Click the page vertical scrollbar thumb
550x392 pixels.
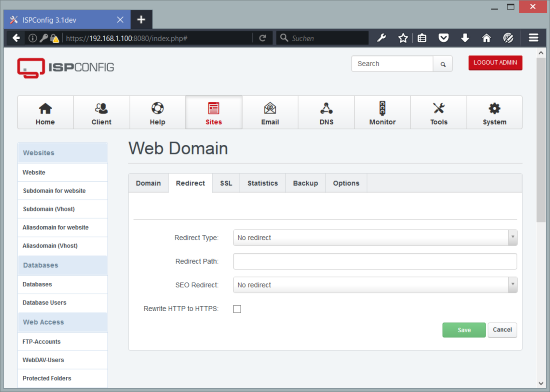point(541,140)
